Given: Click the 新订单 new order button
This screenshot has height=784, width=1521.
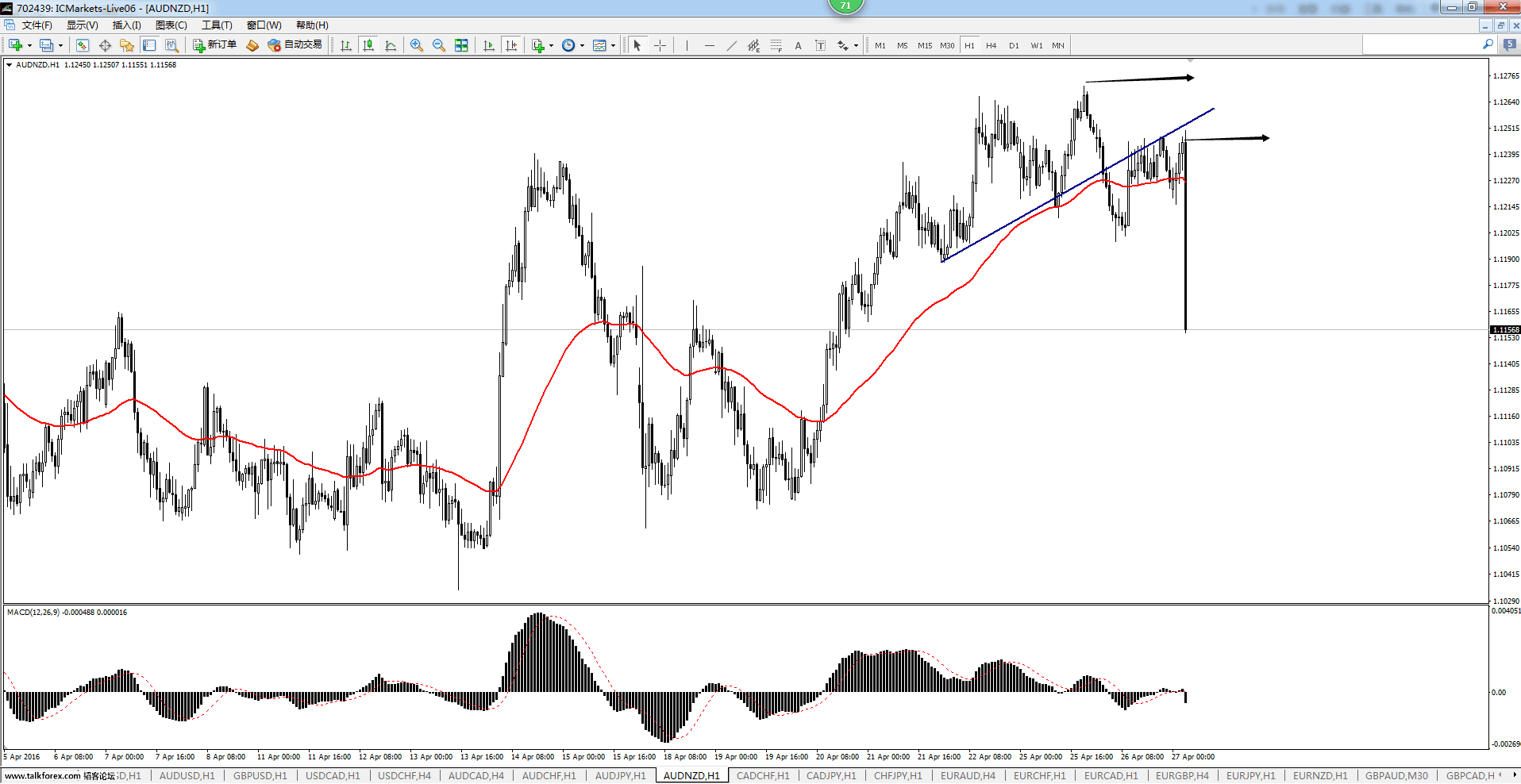Looking at the screenshot, I should [215, 45].
